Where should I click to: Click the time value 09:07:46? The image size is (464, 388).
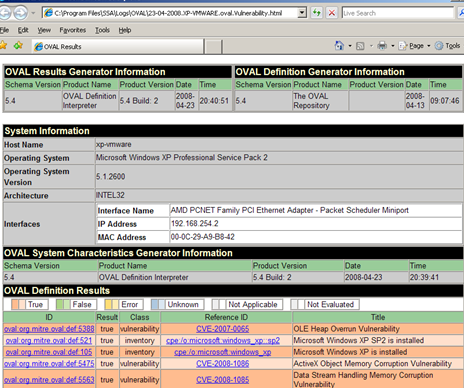pyautogui.click(x=445, y=101)
